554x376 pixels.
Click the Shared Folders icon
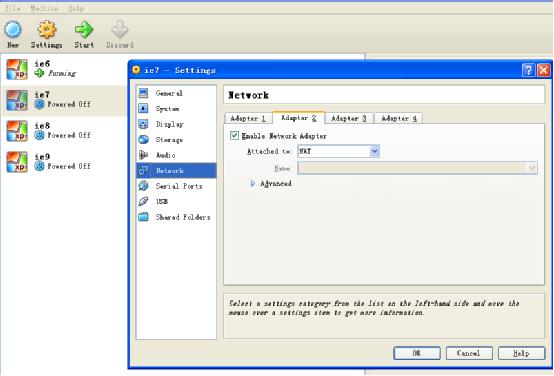(x=143, y=217)
